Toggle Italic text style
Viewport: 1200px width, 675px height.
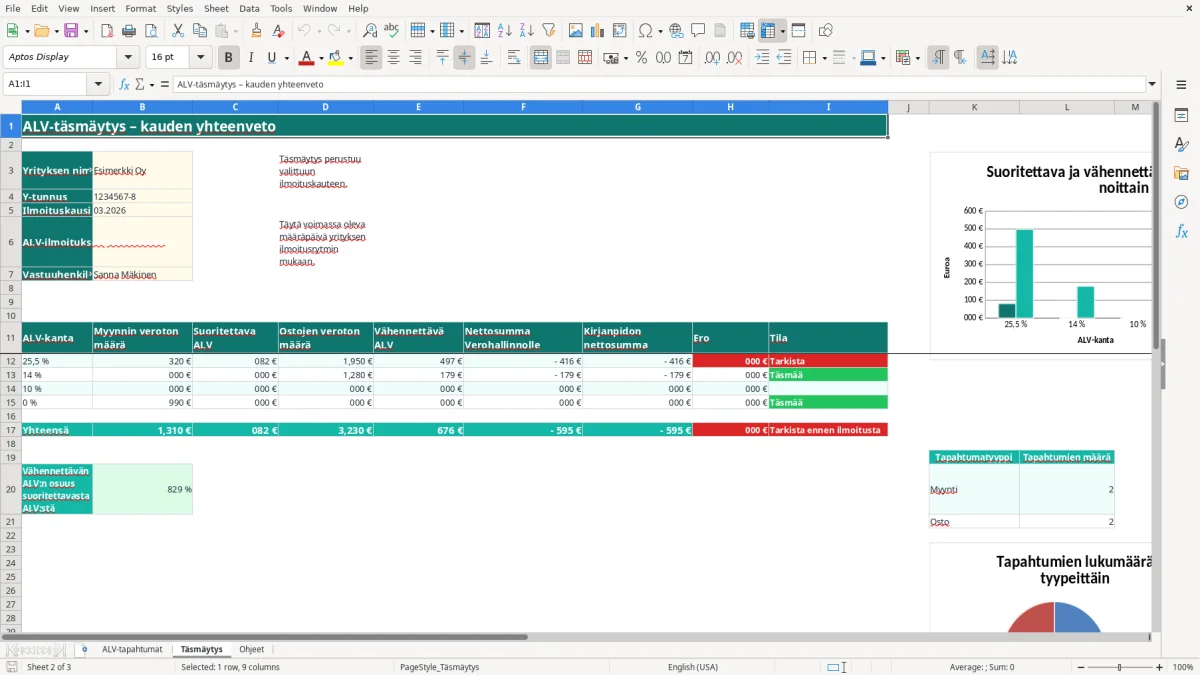point(250,58)
